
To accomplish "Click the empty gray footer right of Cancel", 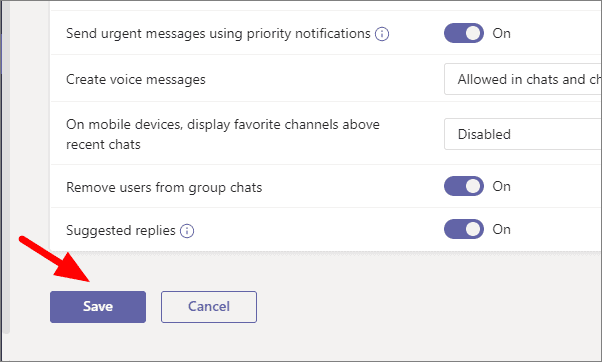I will pyautogui.click(x=422, y=307).
